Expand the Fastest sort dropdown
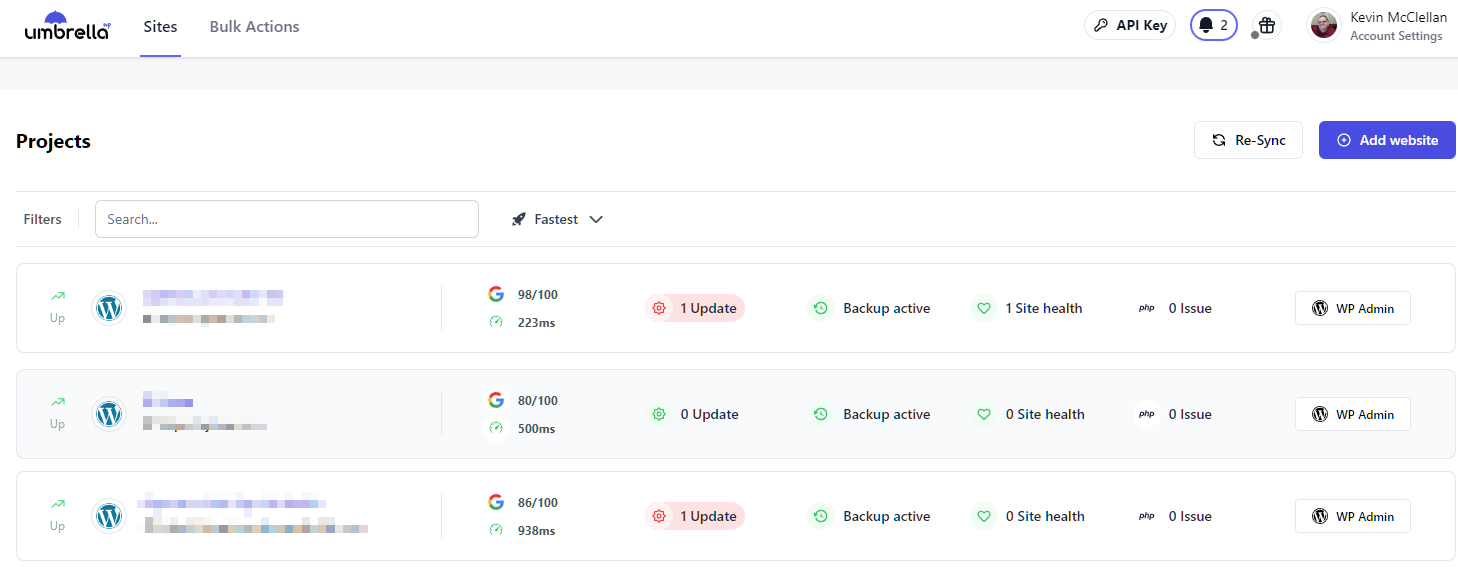The image size is (1458, 567). click(558, 219)
